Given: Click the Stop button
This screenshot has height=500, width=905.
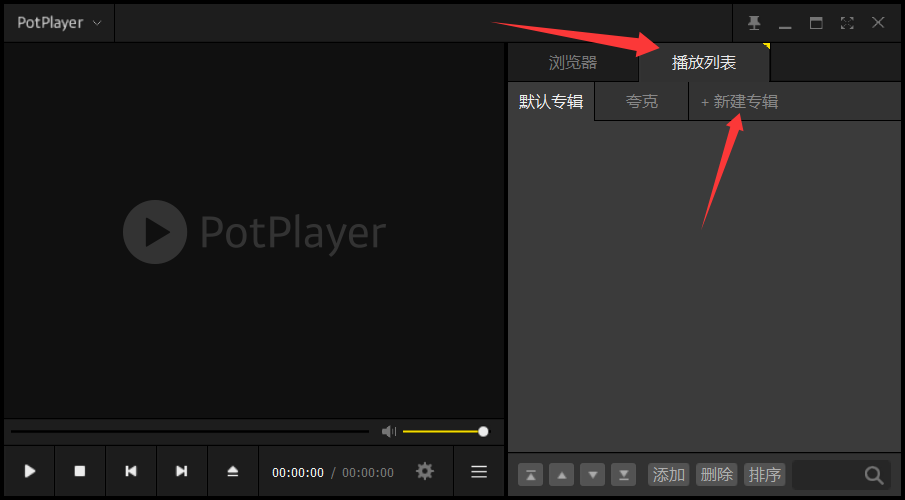Looking at the screenshot, I should (80, 471).
